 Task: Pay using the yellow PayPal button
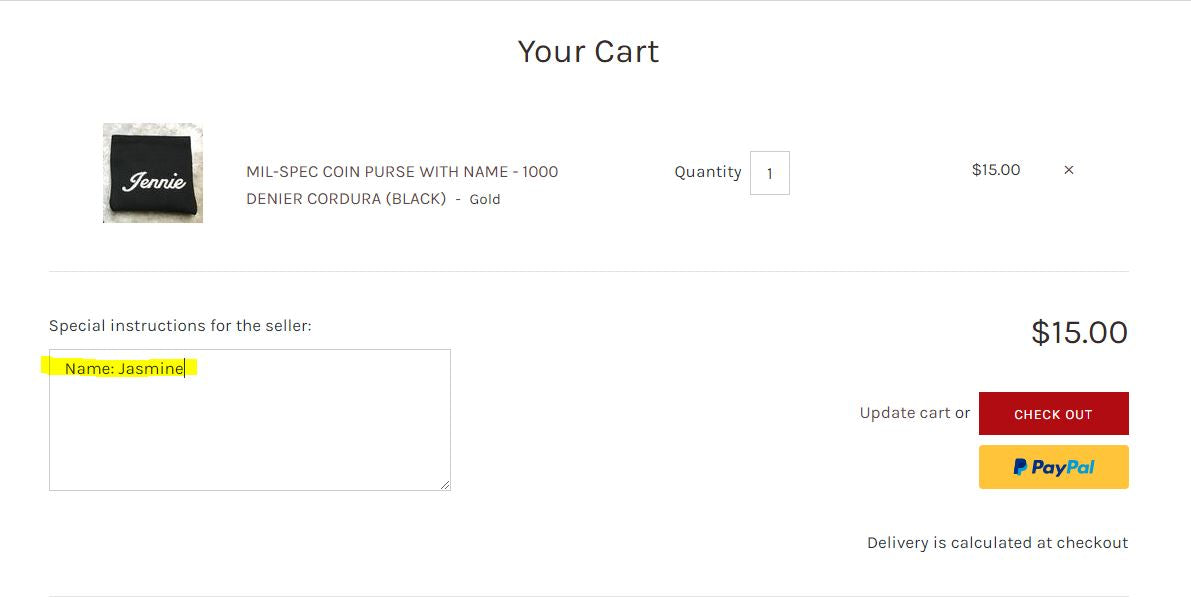coord(1053,467)
